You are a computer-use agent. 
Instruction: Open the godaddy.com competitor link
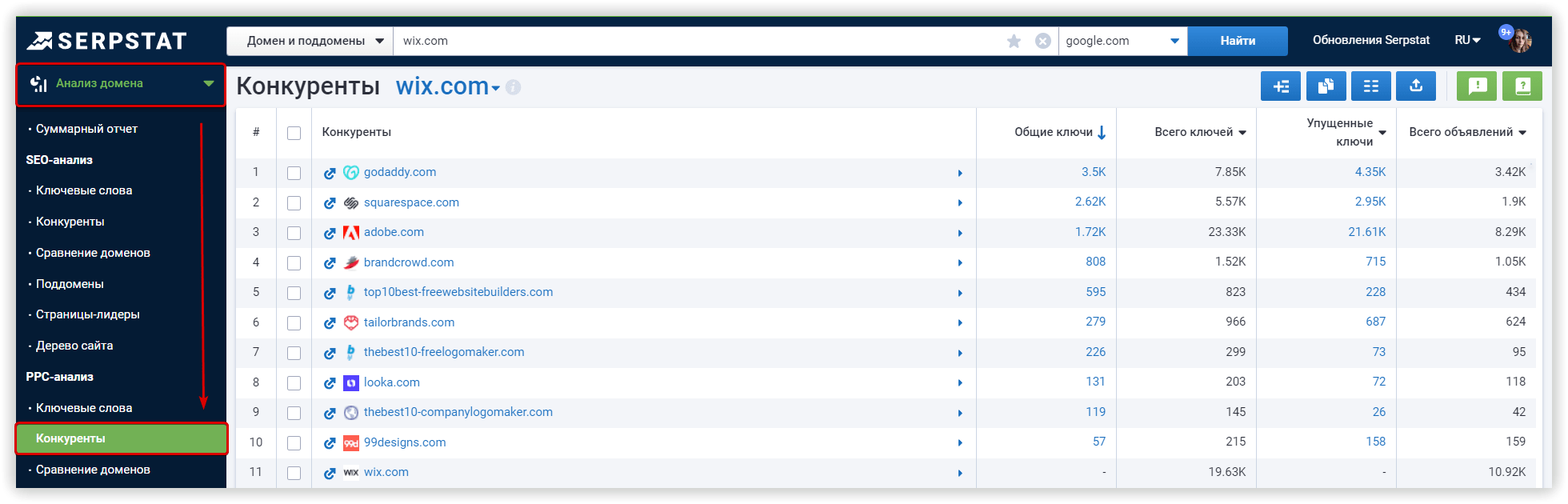[x=400, y=172]
